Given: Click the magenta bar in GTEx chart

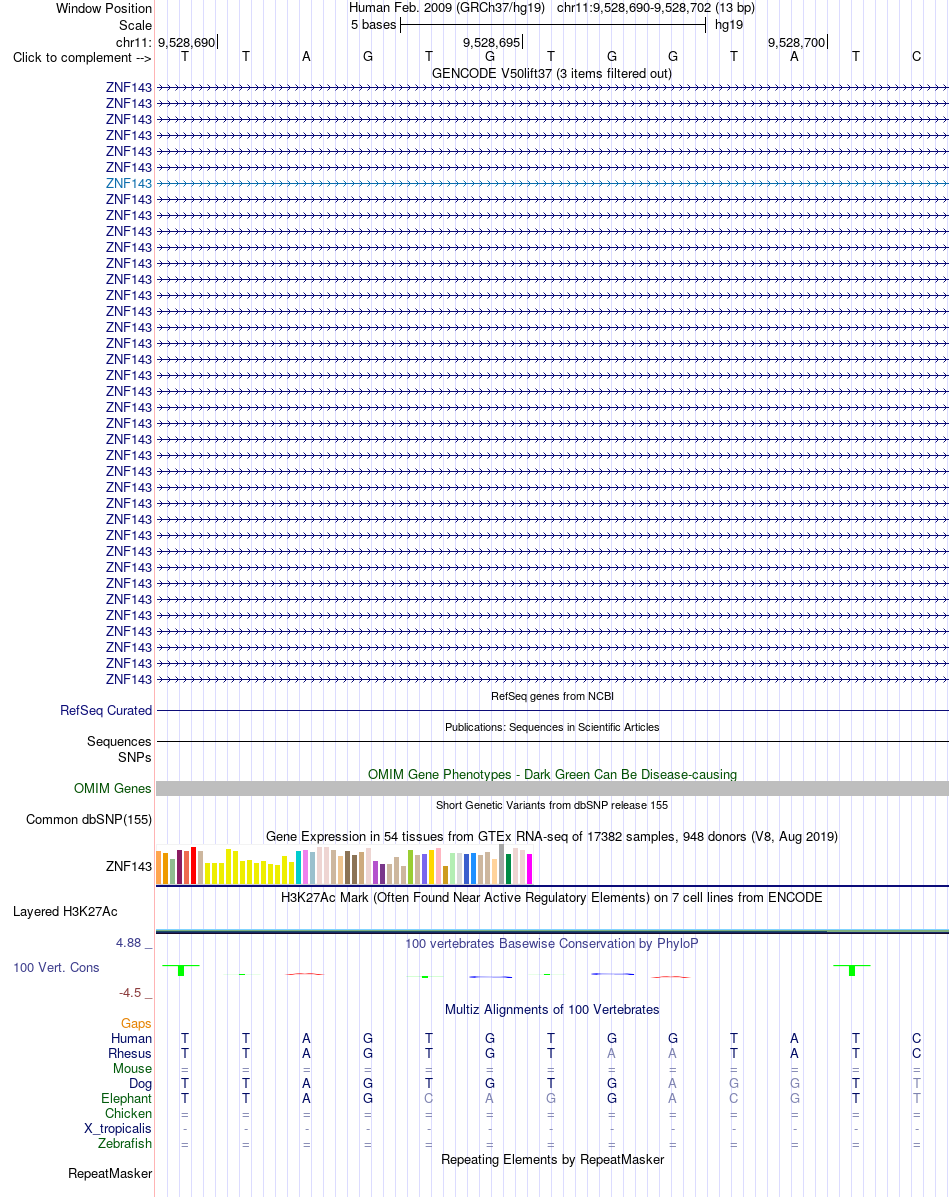Looking at the screenshot, I should [x=529, y=869].
